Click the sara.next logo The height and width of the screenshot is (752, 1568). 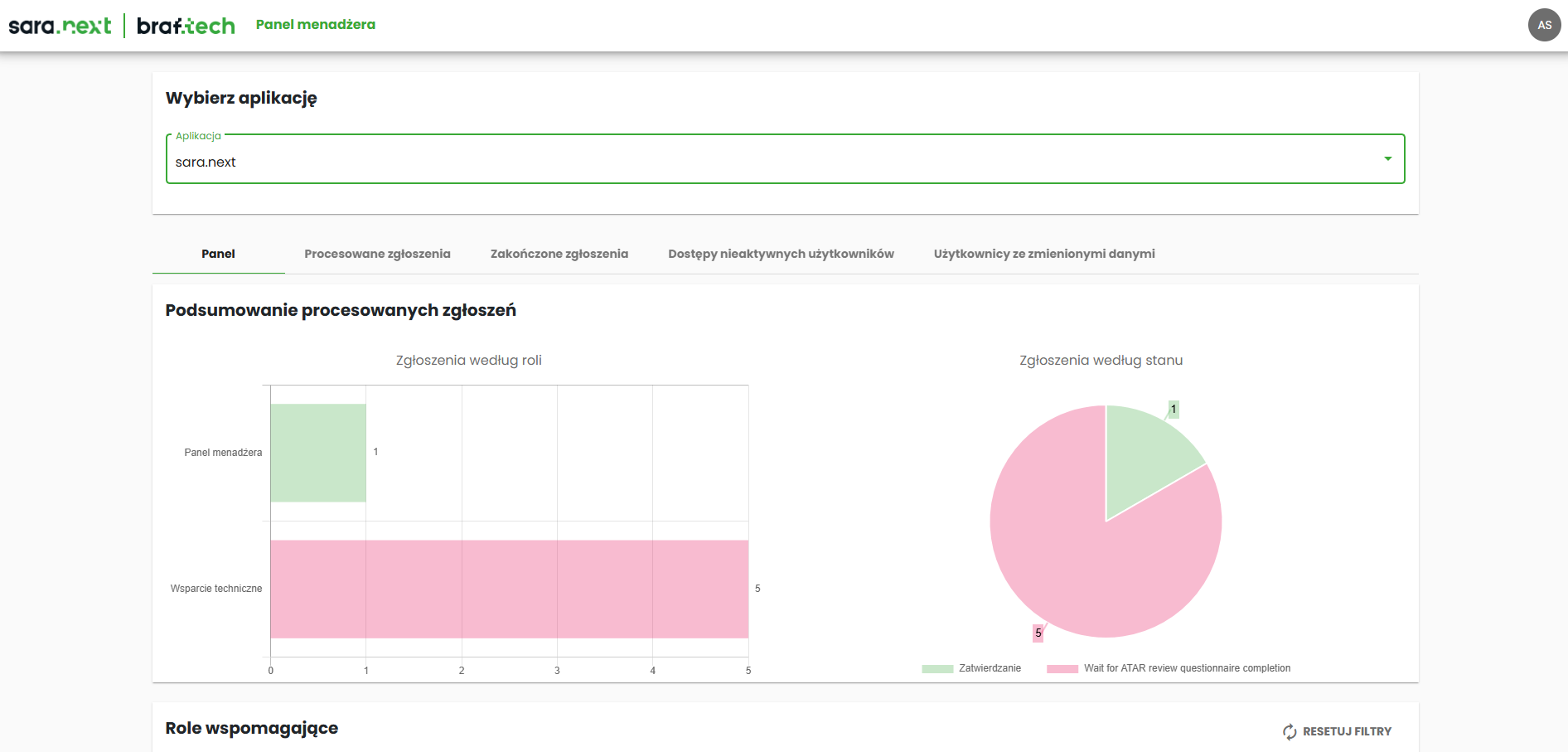click(60, 26)
